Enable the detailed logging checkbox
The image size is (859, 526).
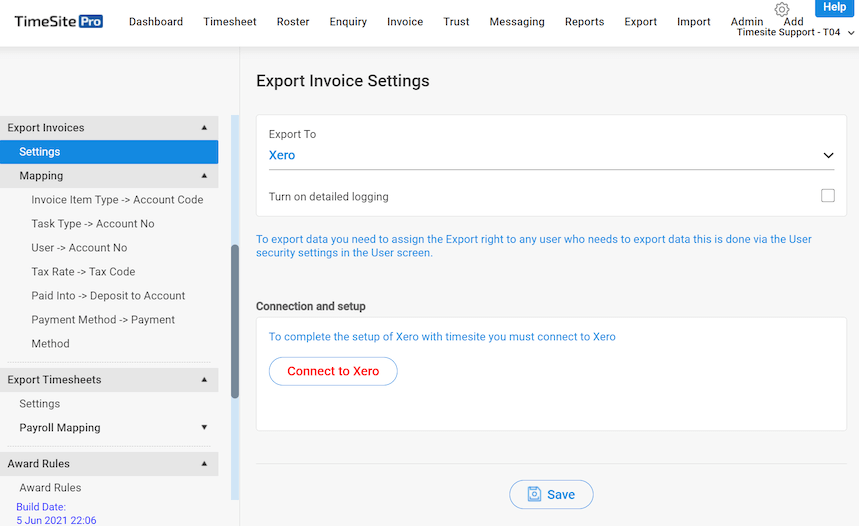coord(828,196)
